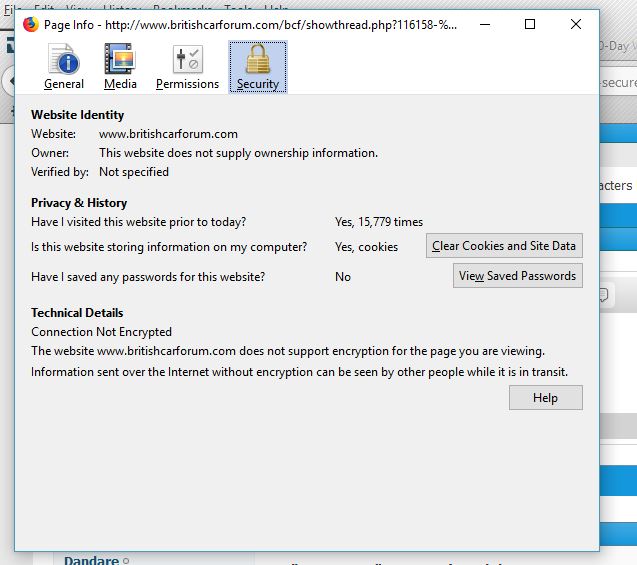Click the 'Yes, 15,779 times' visit count
Viewport: 637px width, 565px height.
pos(379,222)
